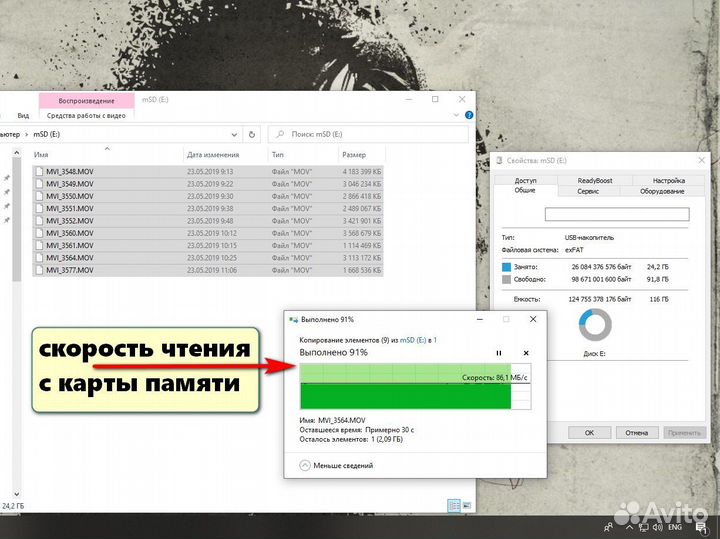Screen dimensions: 720x539
Task: Open the Оборудование properties tab
Action: coord(662,191)
